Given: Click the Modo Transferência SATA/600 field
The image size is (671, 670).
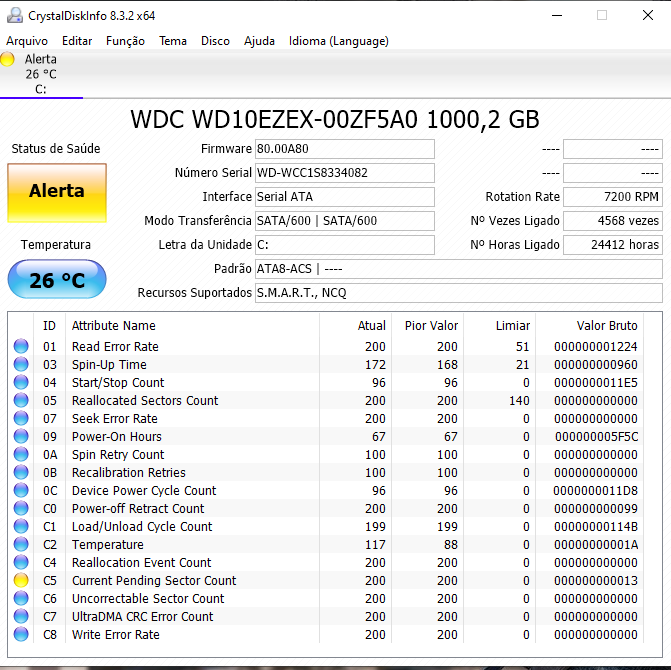Looking at the screenshot, I should [x=344, y=221].
